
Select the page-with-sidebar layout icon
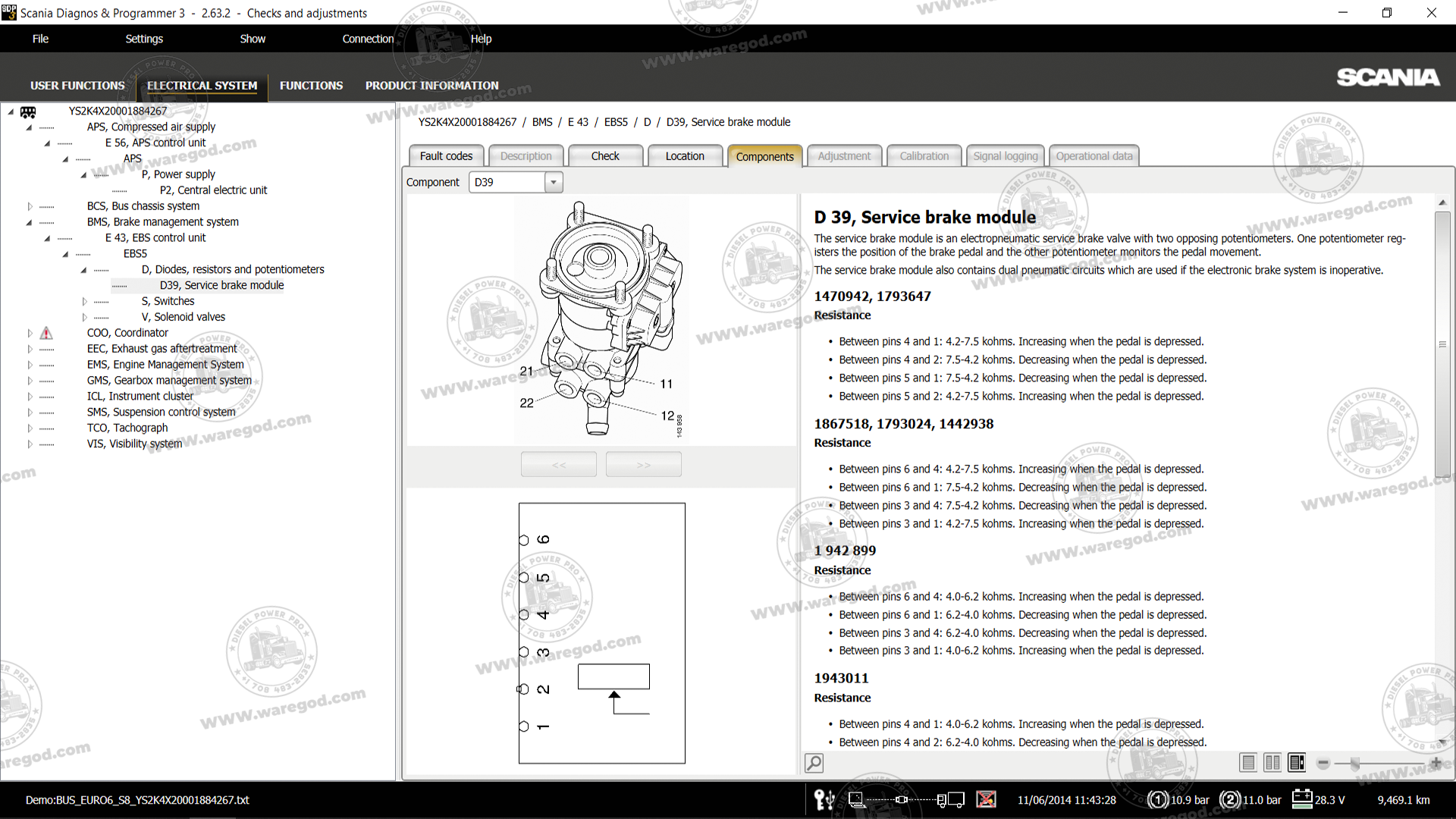click(1297, 763)
